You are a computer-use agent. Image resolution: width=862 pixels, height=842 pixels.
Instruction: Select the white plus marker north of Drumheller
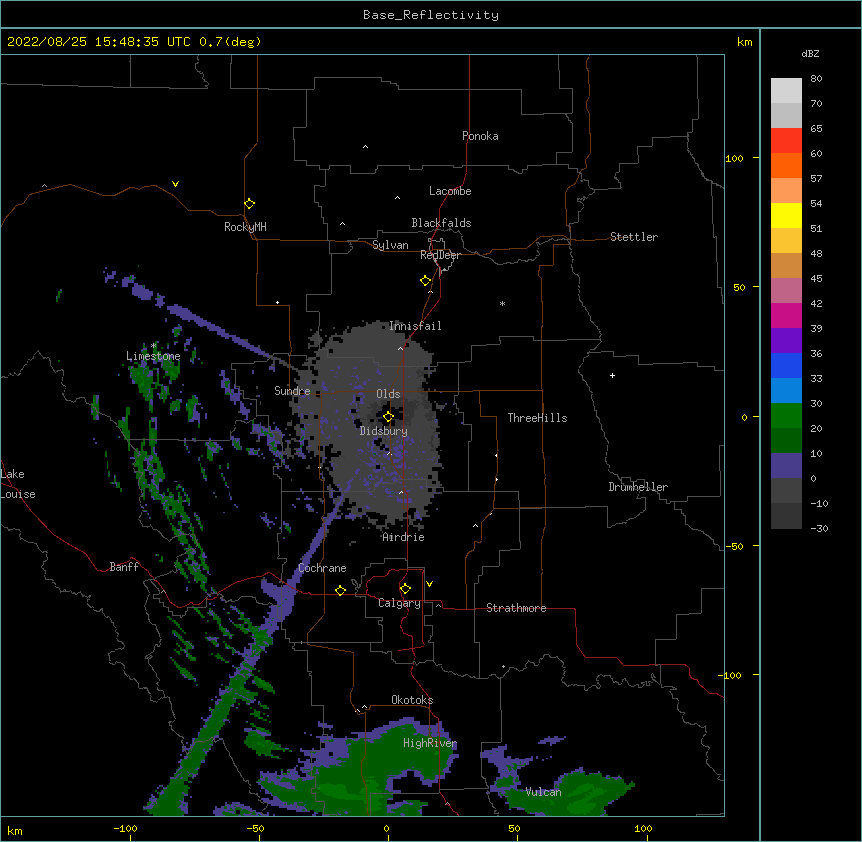[x=612, y=375]
